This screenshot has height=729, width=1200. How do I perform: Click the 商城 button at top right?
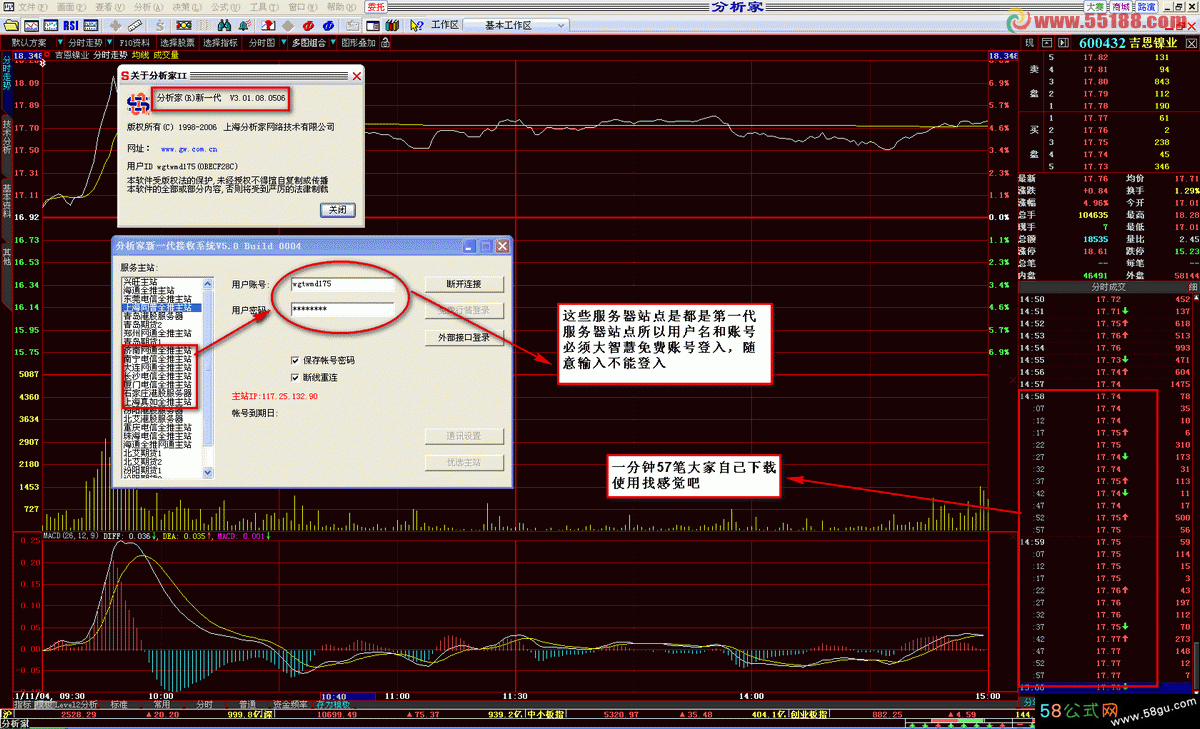1120,6
